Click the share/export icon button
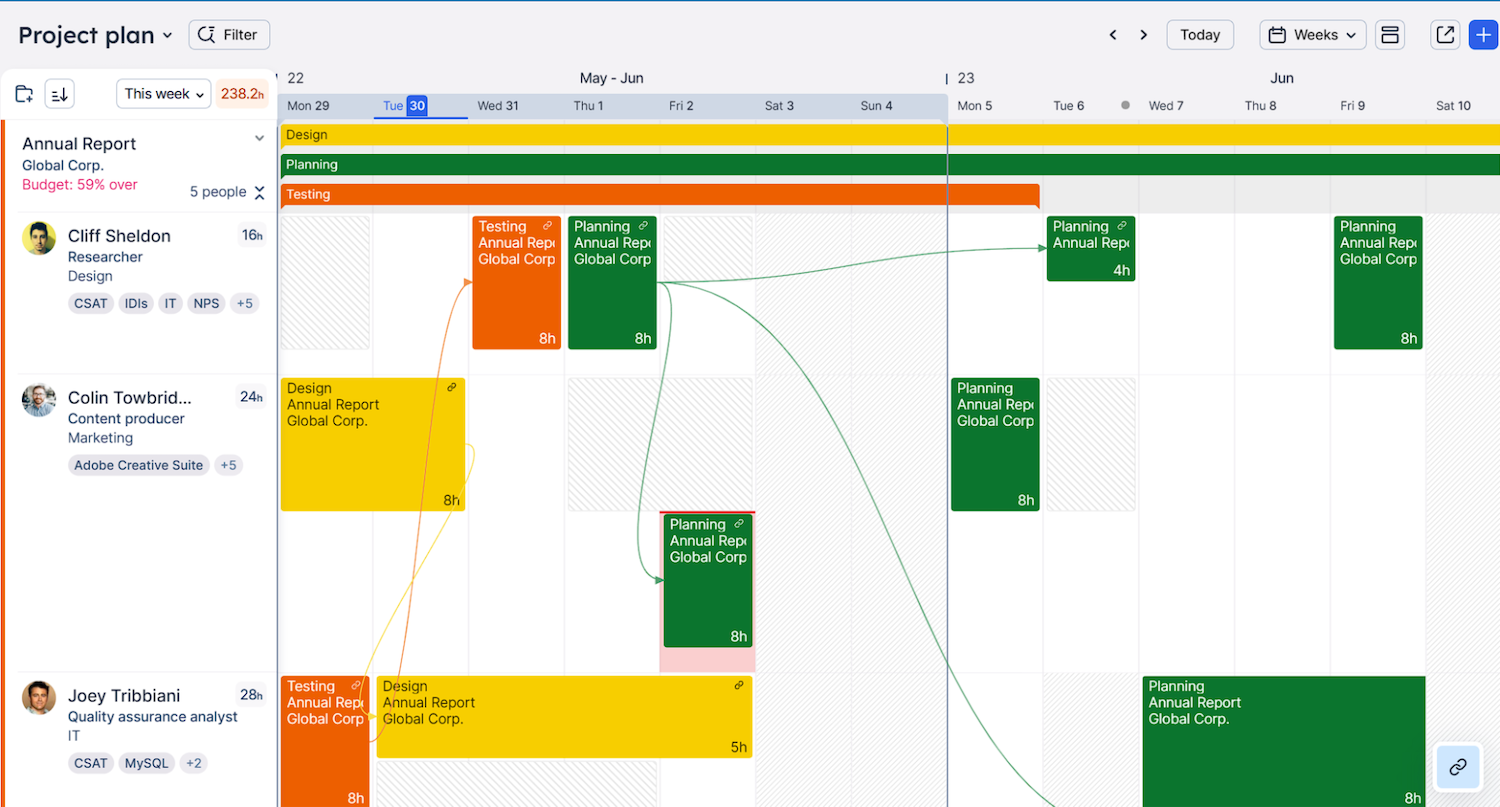The height and width of the screenshot is (807, 1500). point(1444,35)
